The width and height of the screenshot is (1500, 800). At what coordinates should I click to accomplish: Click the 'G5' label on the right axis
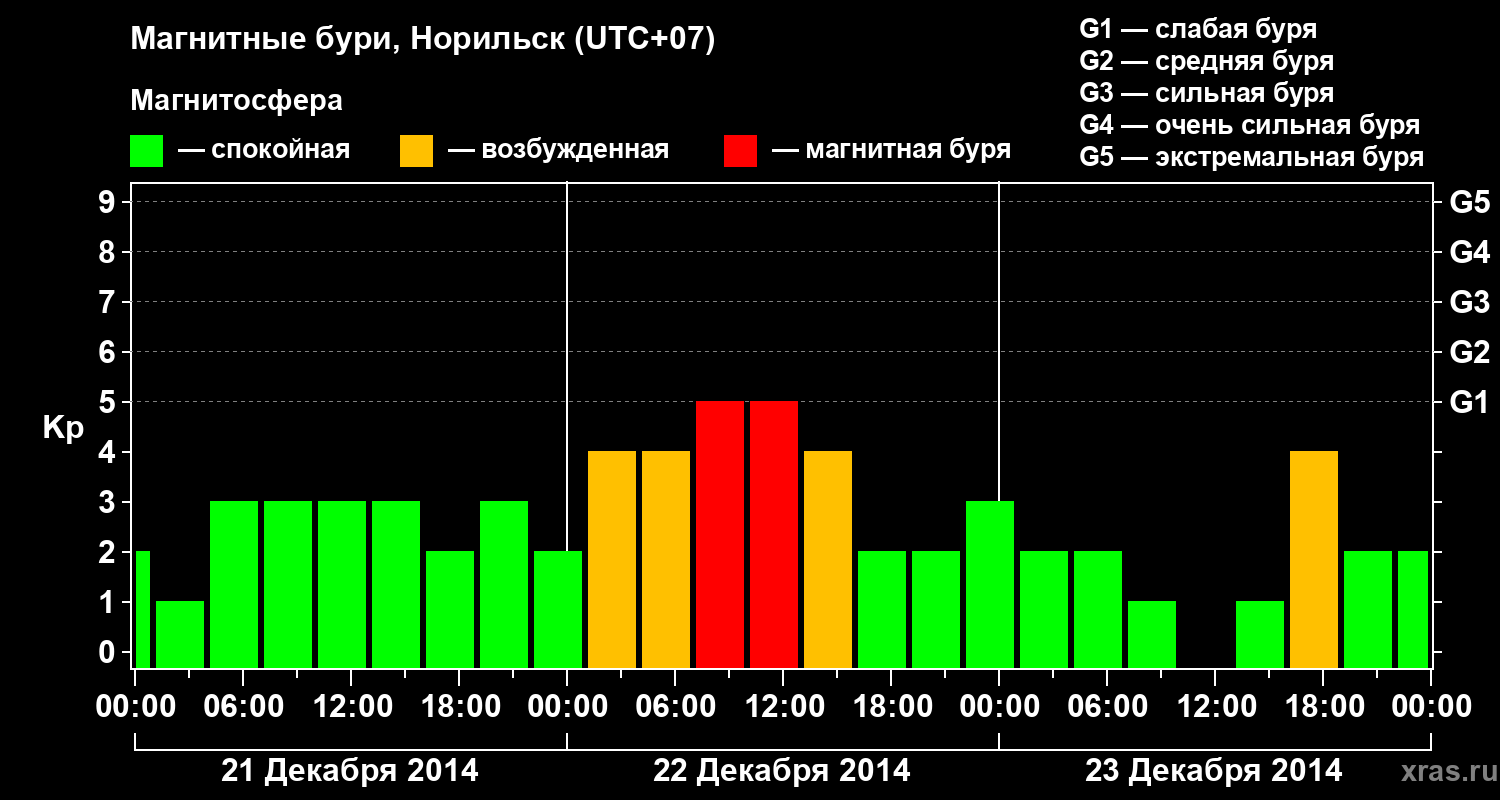[1469, 203]
